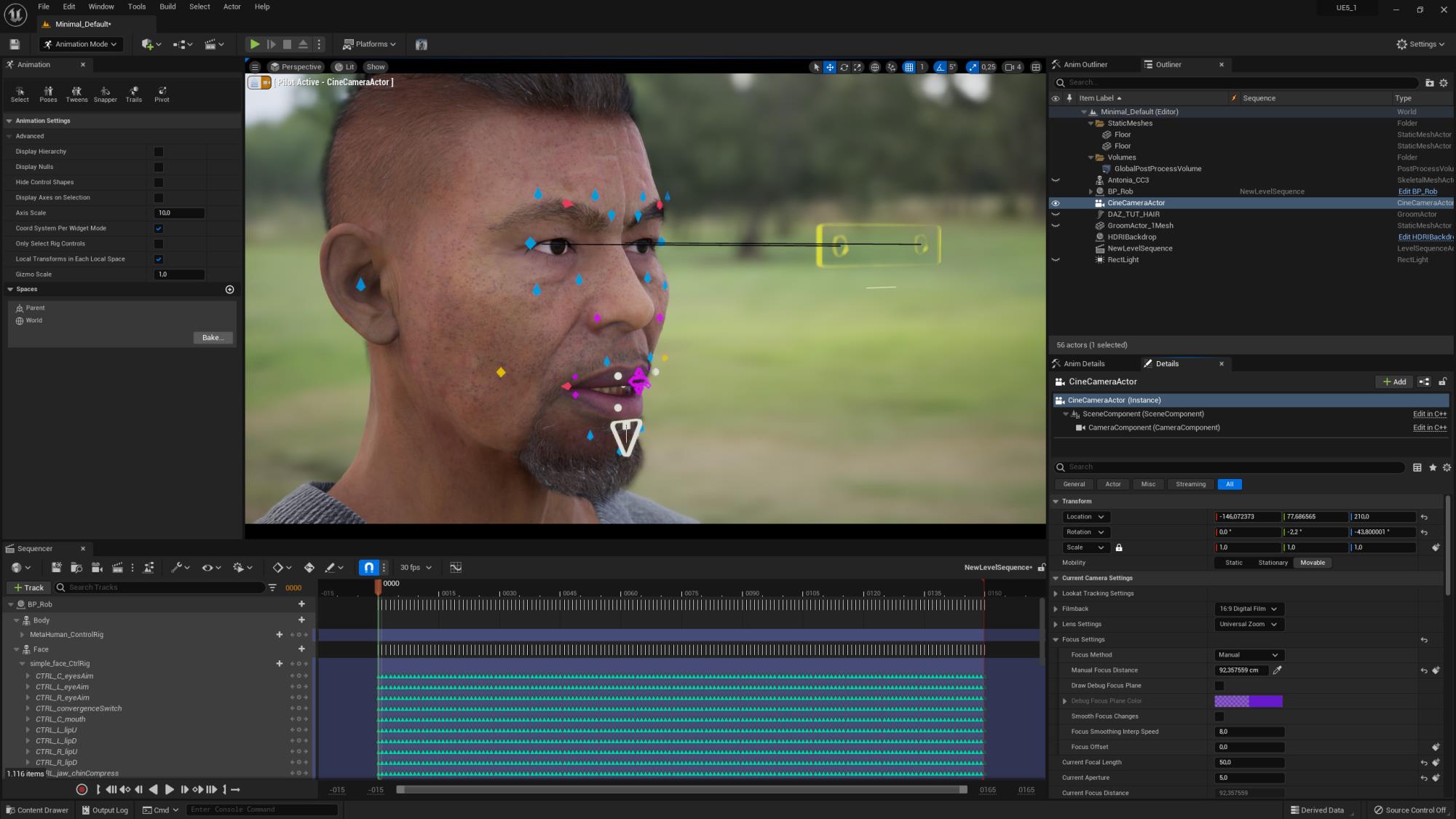Toggle the viewport translate gizmo mode

pyautogui.click(x=830, y=67)
